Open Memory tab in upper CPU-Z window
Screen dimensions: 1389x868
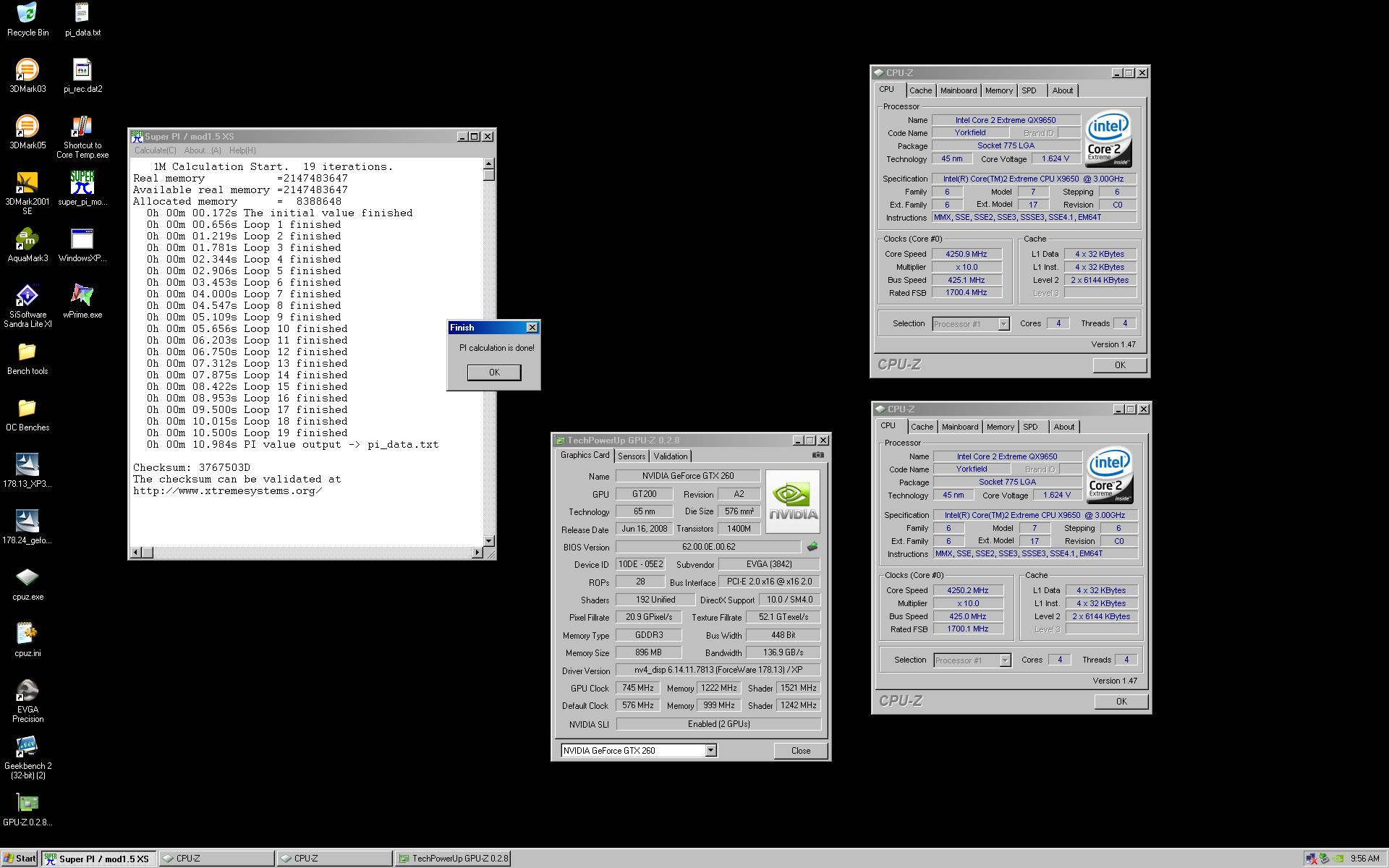[x=998, y=90]
